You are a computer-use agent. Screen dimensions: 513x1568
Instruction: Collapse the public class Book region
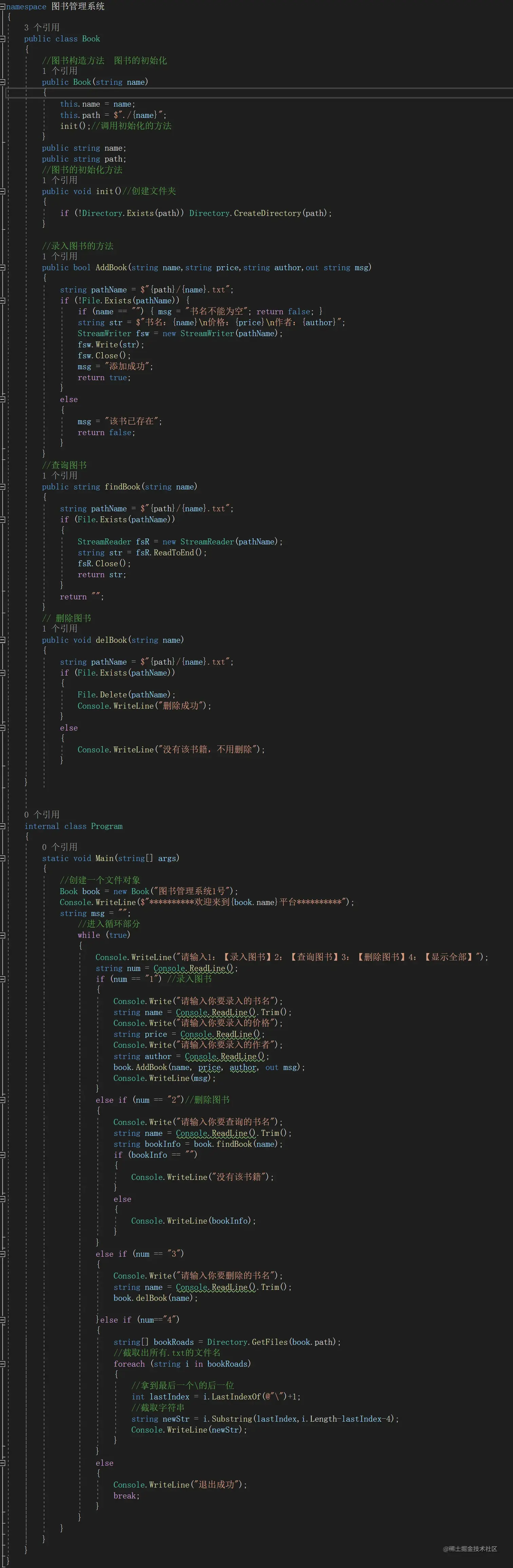[2, 38]
